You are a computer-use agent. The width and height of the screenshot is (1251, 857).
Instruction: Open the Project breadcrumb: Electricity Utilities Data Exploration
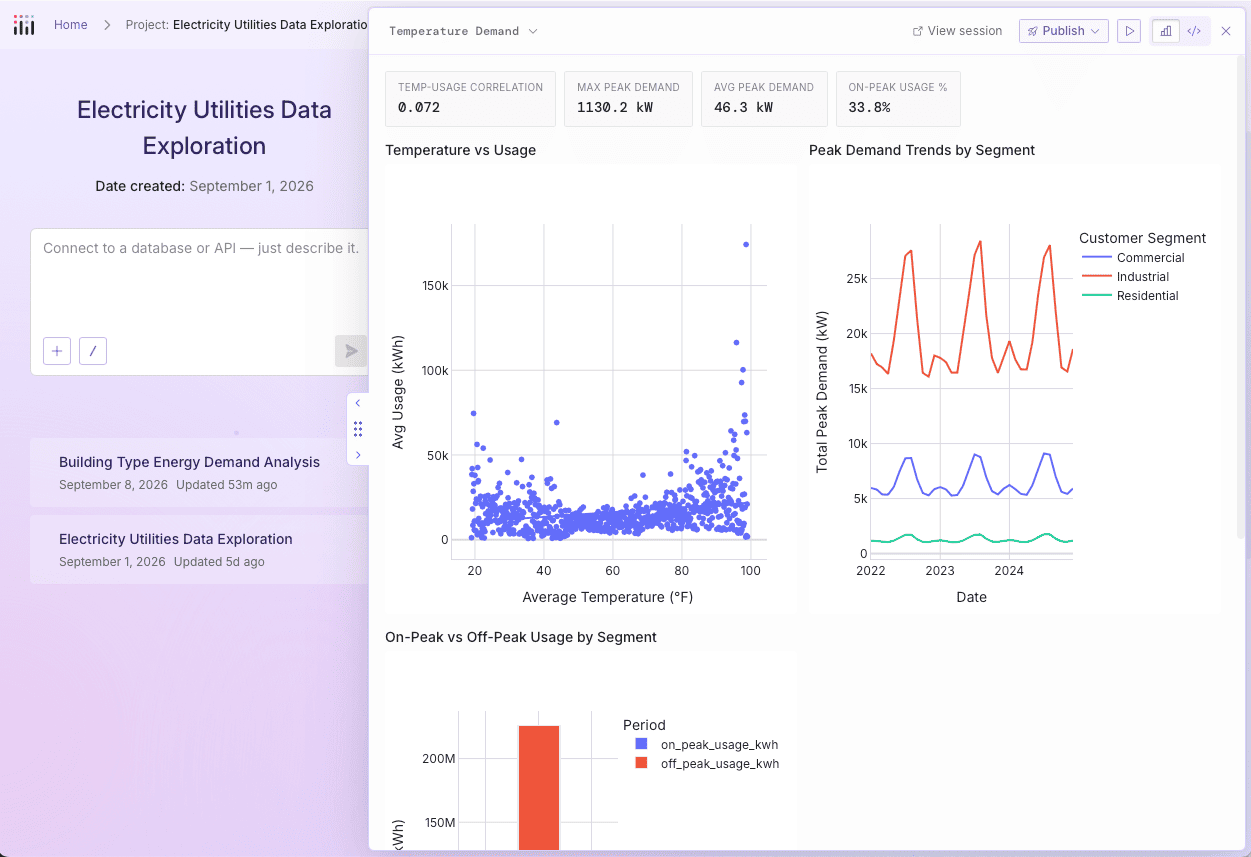(x=246, y=25)
